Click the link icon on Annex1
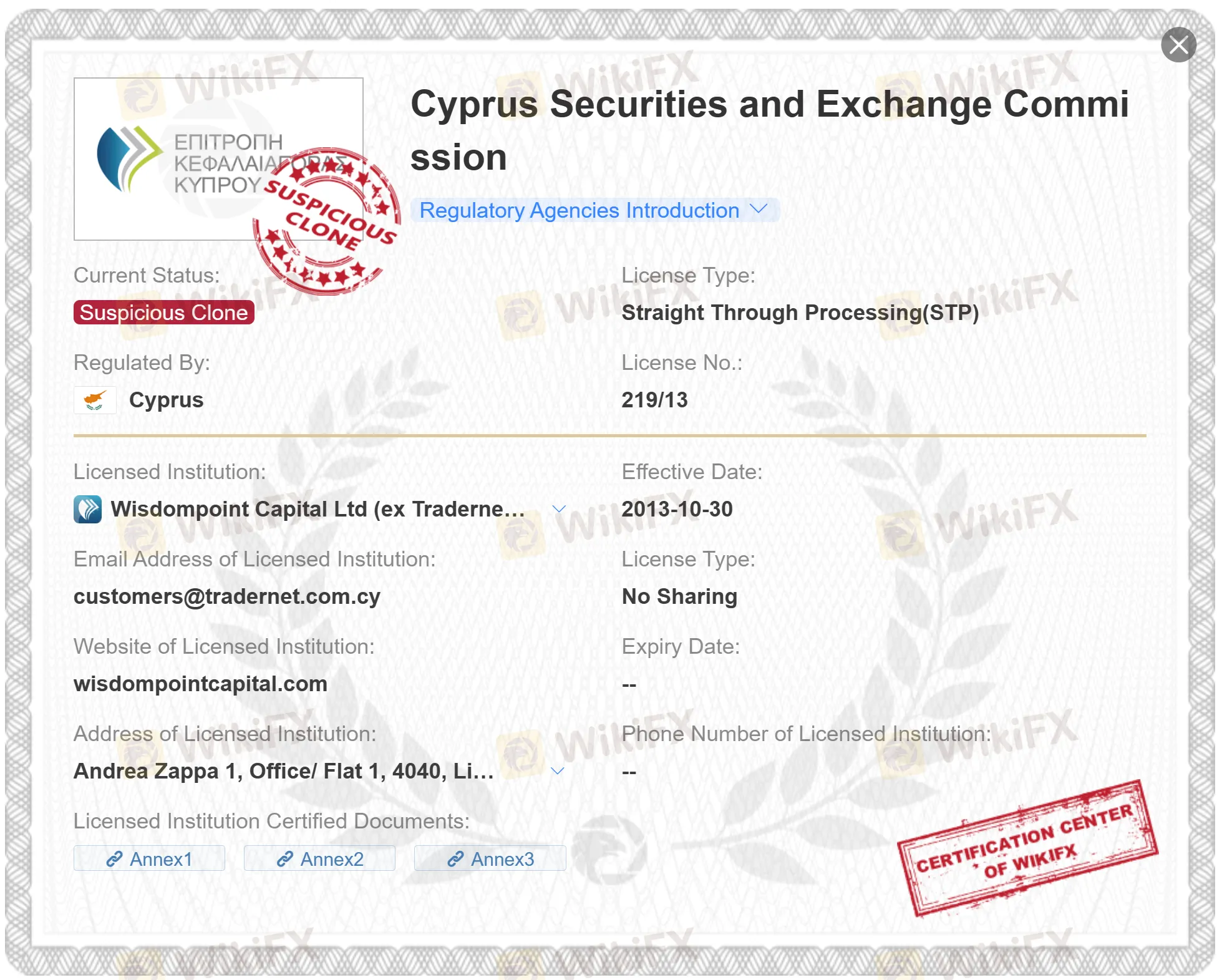The image size is (1217, 980). point(114,859)
